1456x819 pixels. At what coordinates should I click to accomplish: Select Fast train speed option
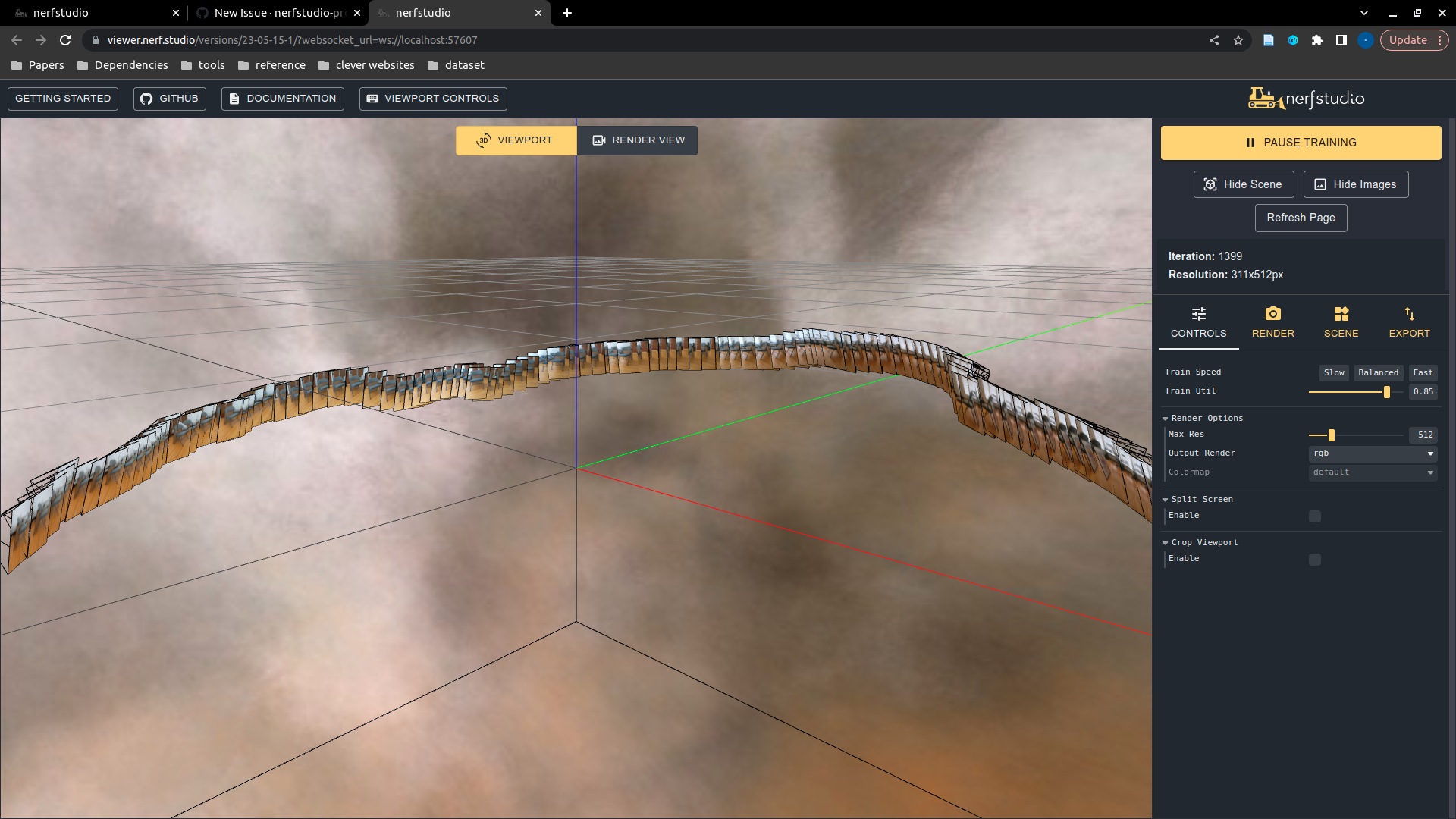[x=1423, y=372]
